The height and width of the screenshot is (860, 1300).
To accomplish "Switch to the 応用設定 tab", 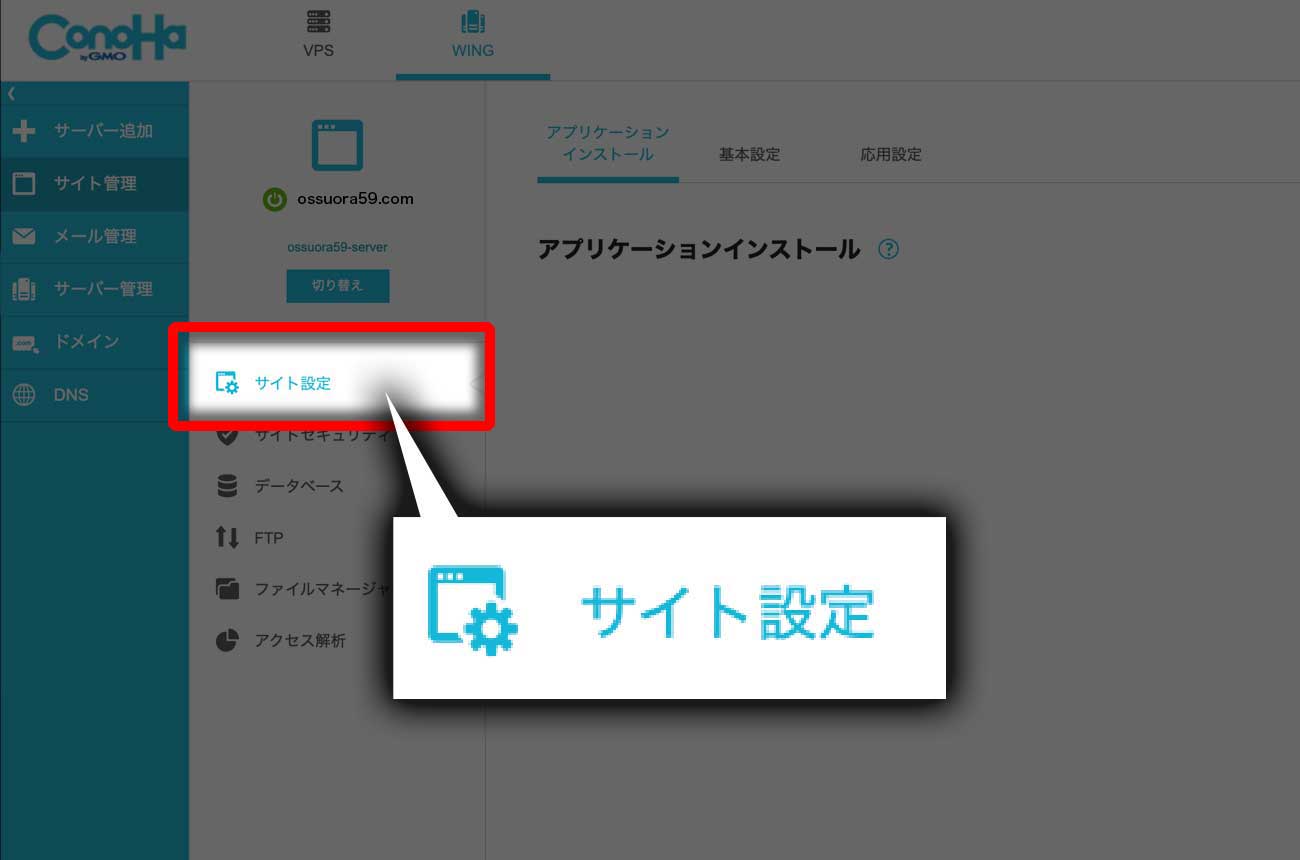I will 891,155.
